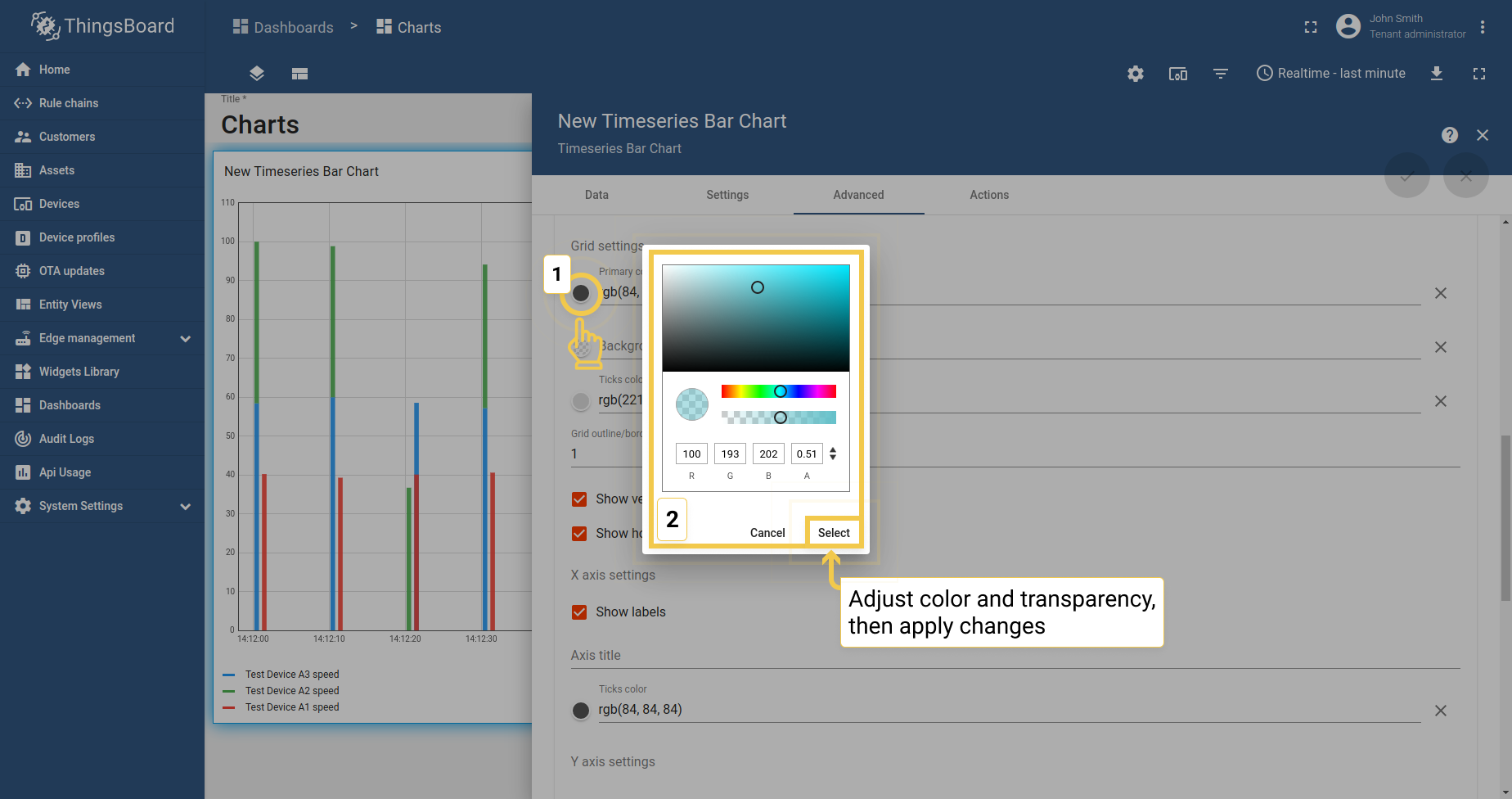Open the dashboard filters icon

click(x=1221, y=74)
